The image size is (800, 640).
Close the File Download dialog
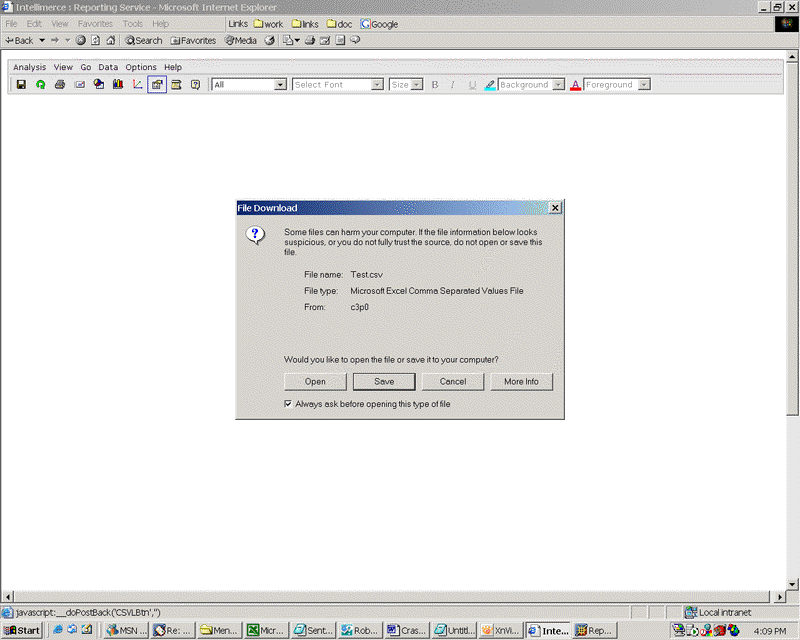click(555, 208)
